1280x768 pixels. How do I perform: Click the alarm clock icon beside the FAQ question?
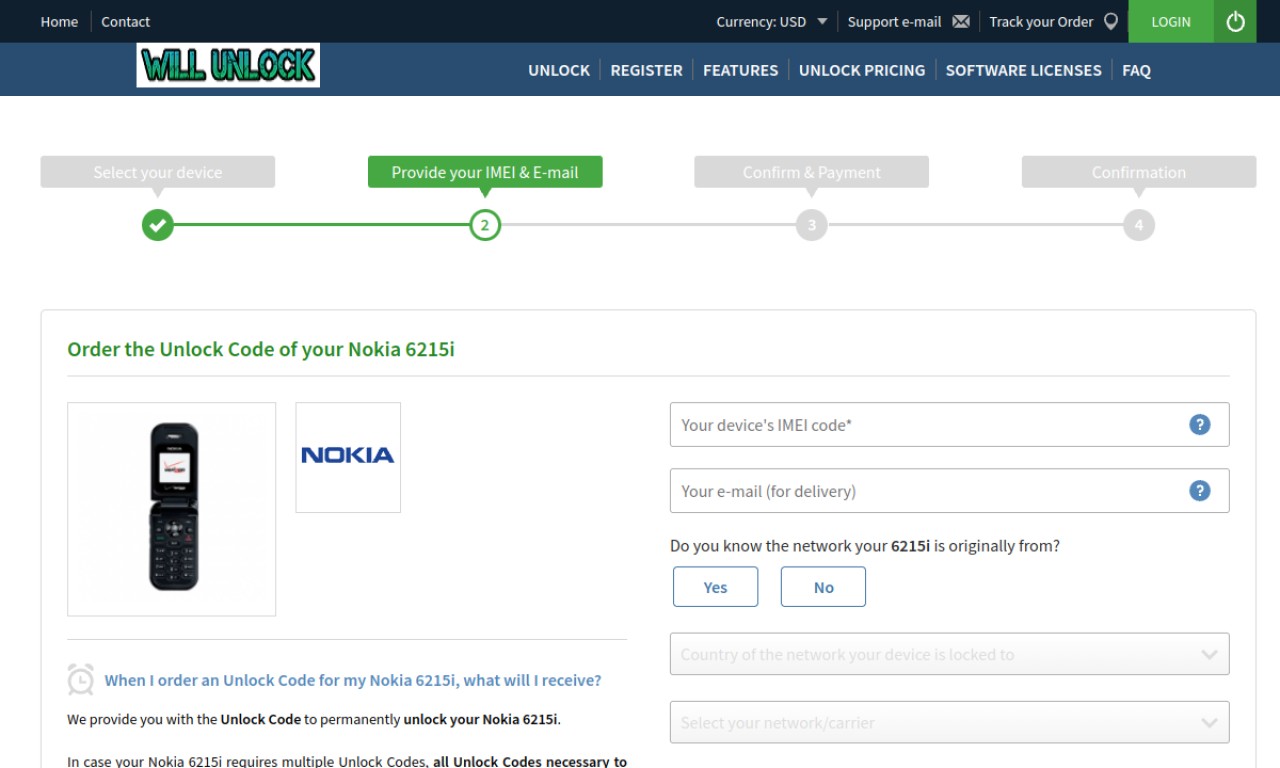81,680
